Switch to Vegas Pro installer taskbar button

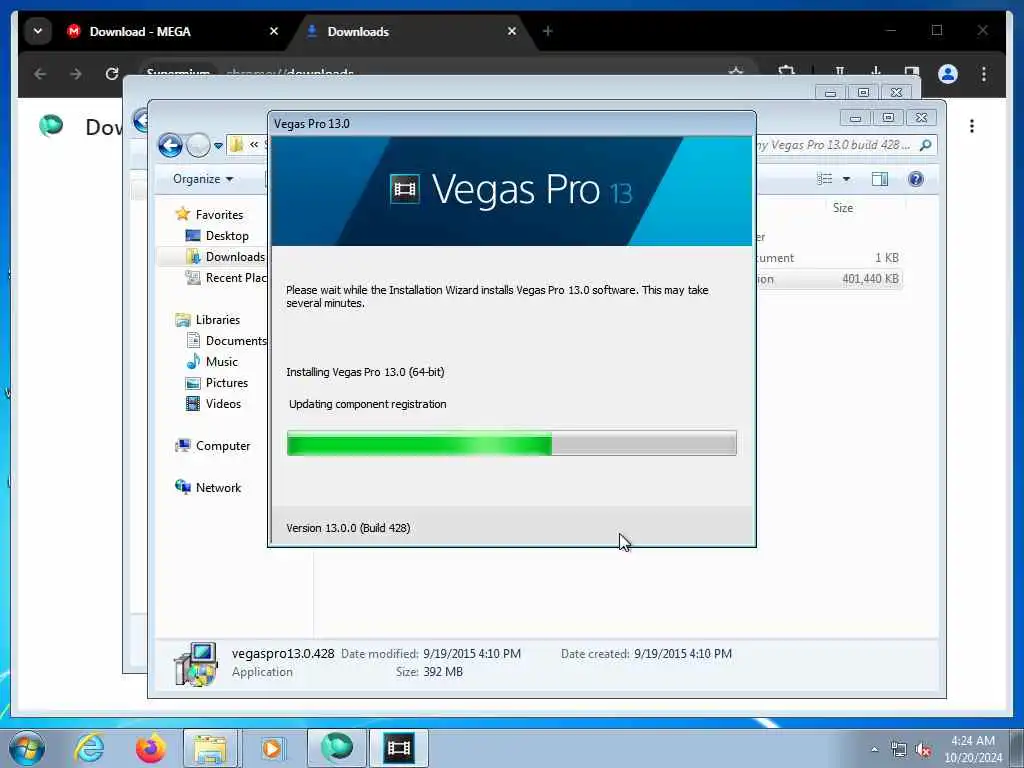(x=399, y=748)
